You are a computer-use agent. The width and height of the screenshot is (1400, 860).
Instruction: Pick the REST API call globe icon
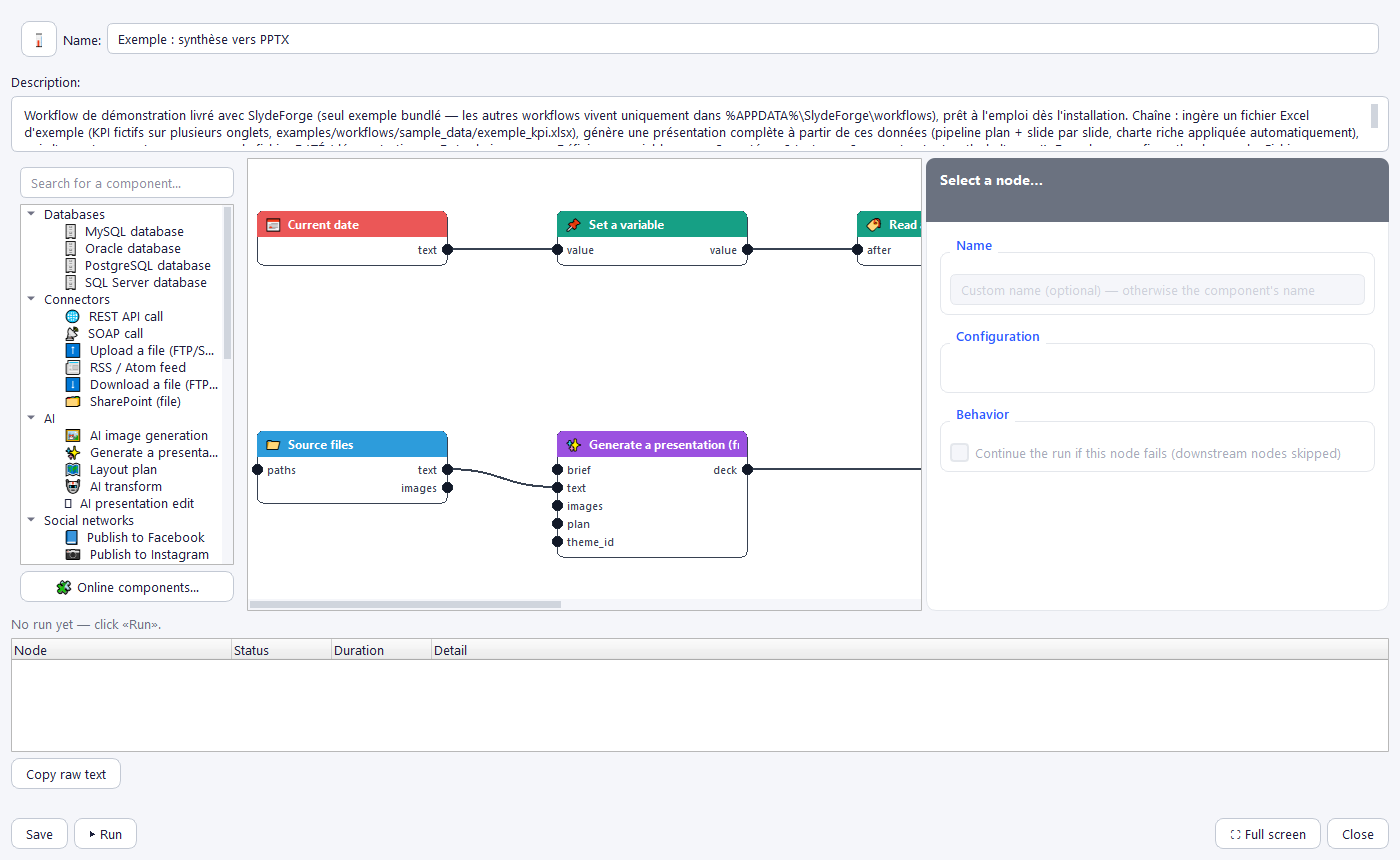click(72, 317)
